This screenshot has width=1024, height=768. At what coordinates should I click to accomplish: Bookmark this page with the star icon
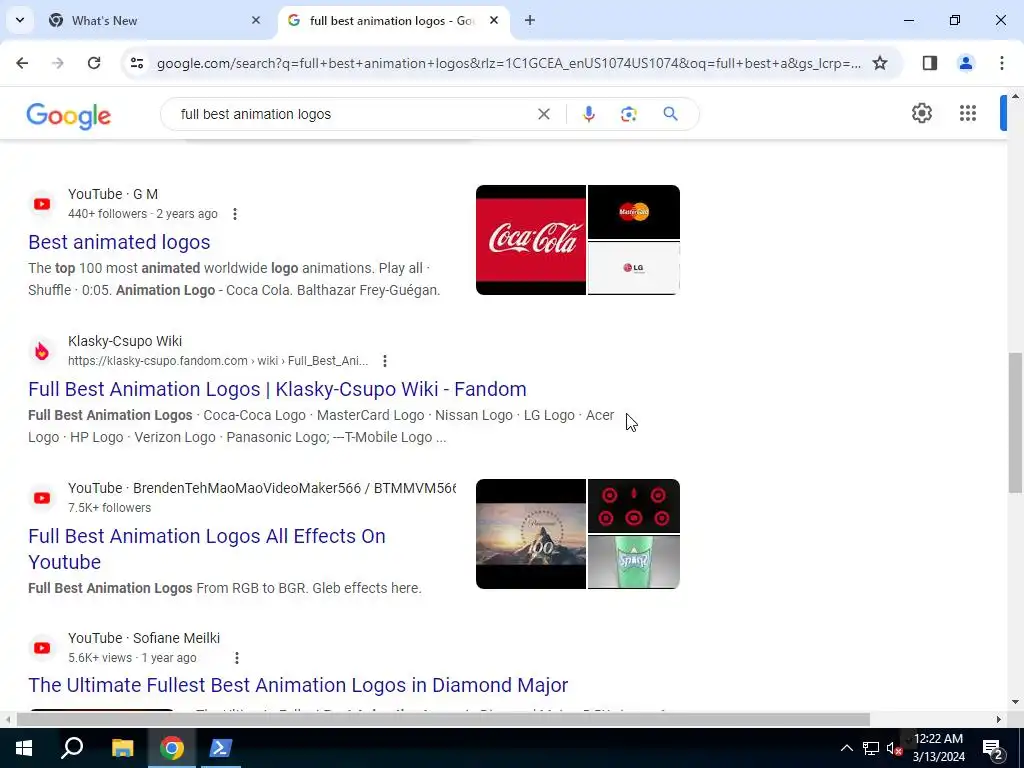(880, 63)
